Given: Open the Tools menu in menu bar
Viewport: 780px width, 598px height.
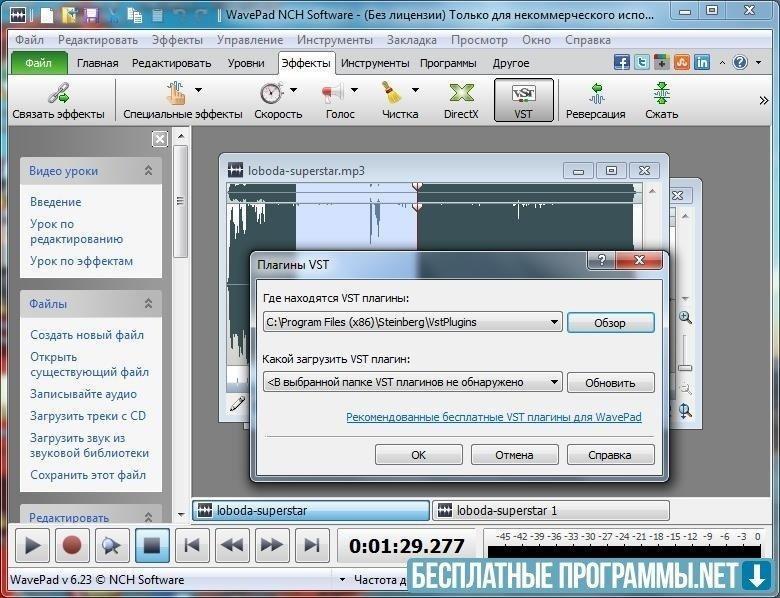Looking at the screenshot, I should point(335,40).
